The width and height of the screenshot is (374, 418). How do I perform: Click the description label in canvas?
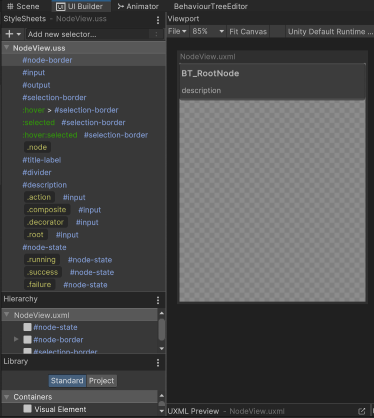click(201, 90)
